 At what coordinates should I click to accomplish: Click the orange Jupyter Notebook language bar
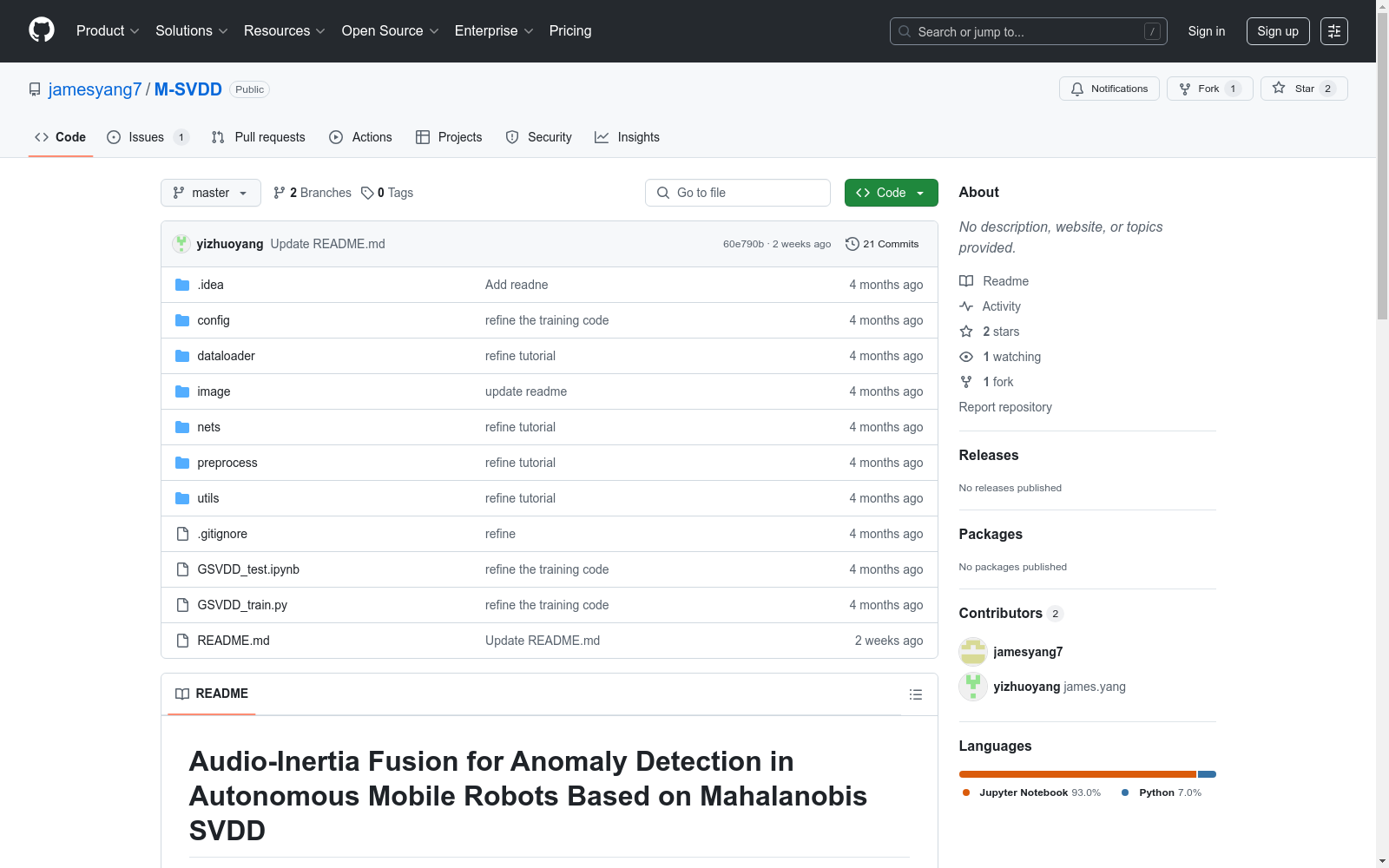point(1077,774)
